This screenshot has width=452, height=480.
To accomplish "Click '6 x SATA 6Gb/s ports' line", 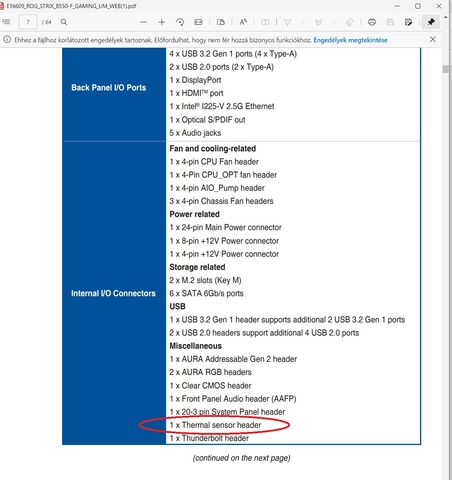I will (206, 293).
